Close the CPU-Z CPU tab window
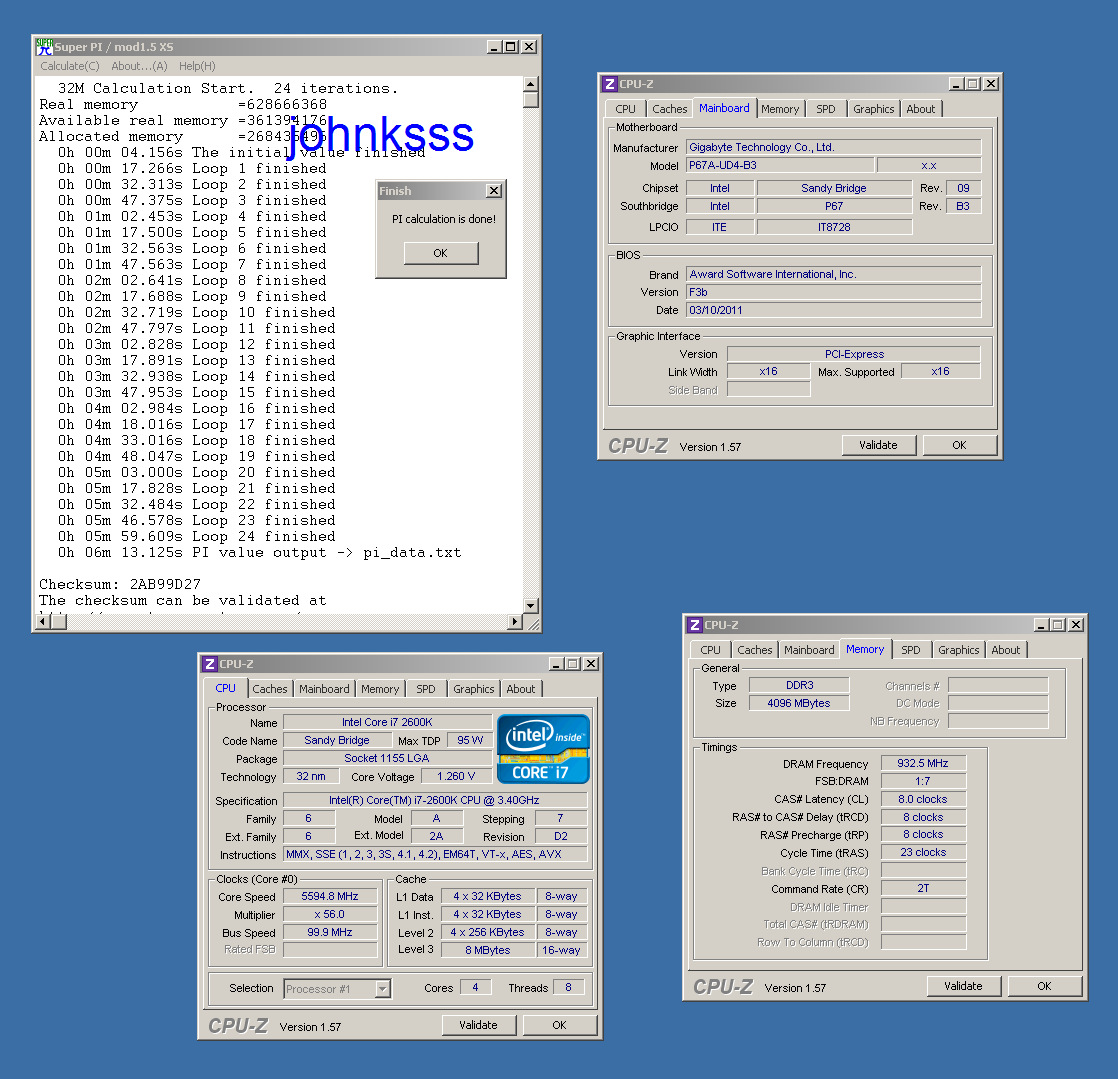Image resolution: width=1118 pixels, height=1079 pixels. 590,664
